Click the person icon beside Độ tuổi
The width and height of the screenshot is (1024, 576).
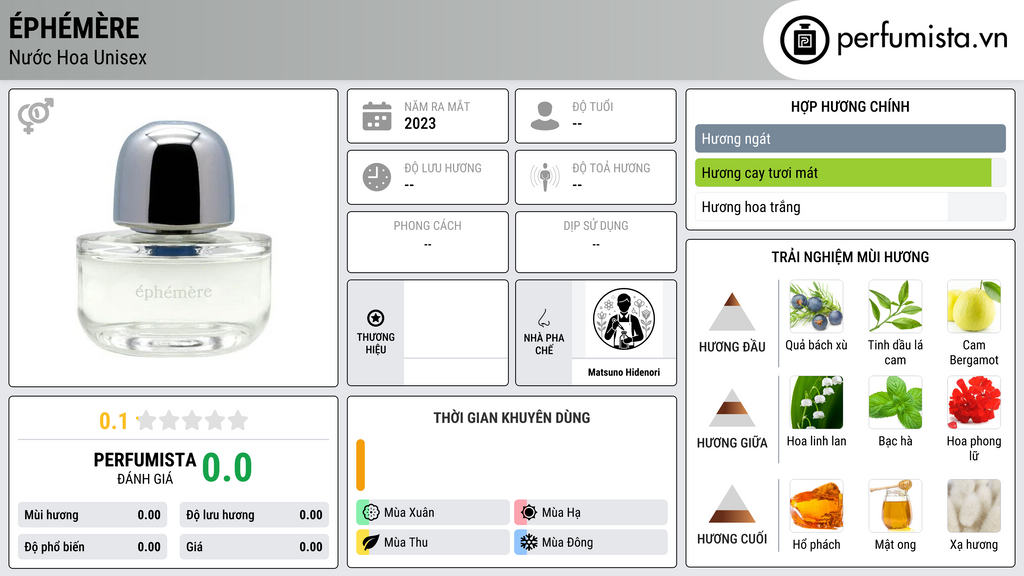(545, 116)
